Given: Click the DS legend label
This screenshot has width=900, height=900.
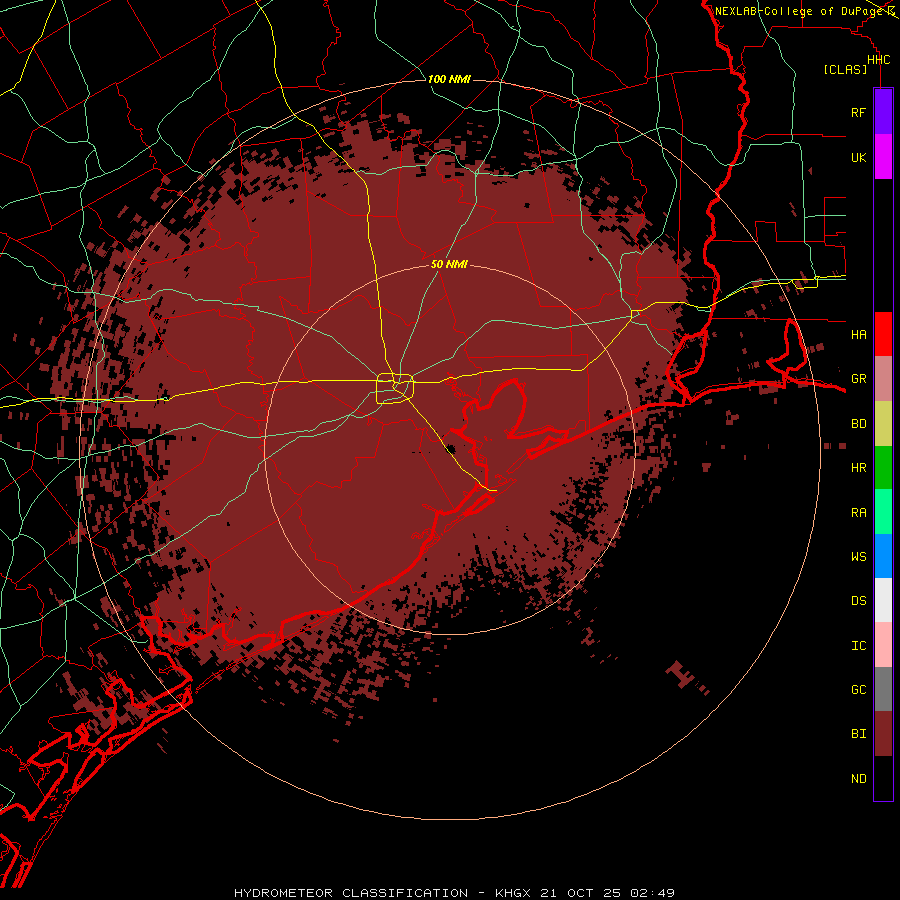Looking at the screenshot, I should point(858,601).
